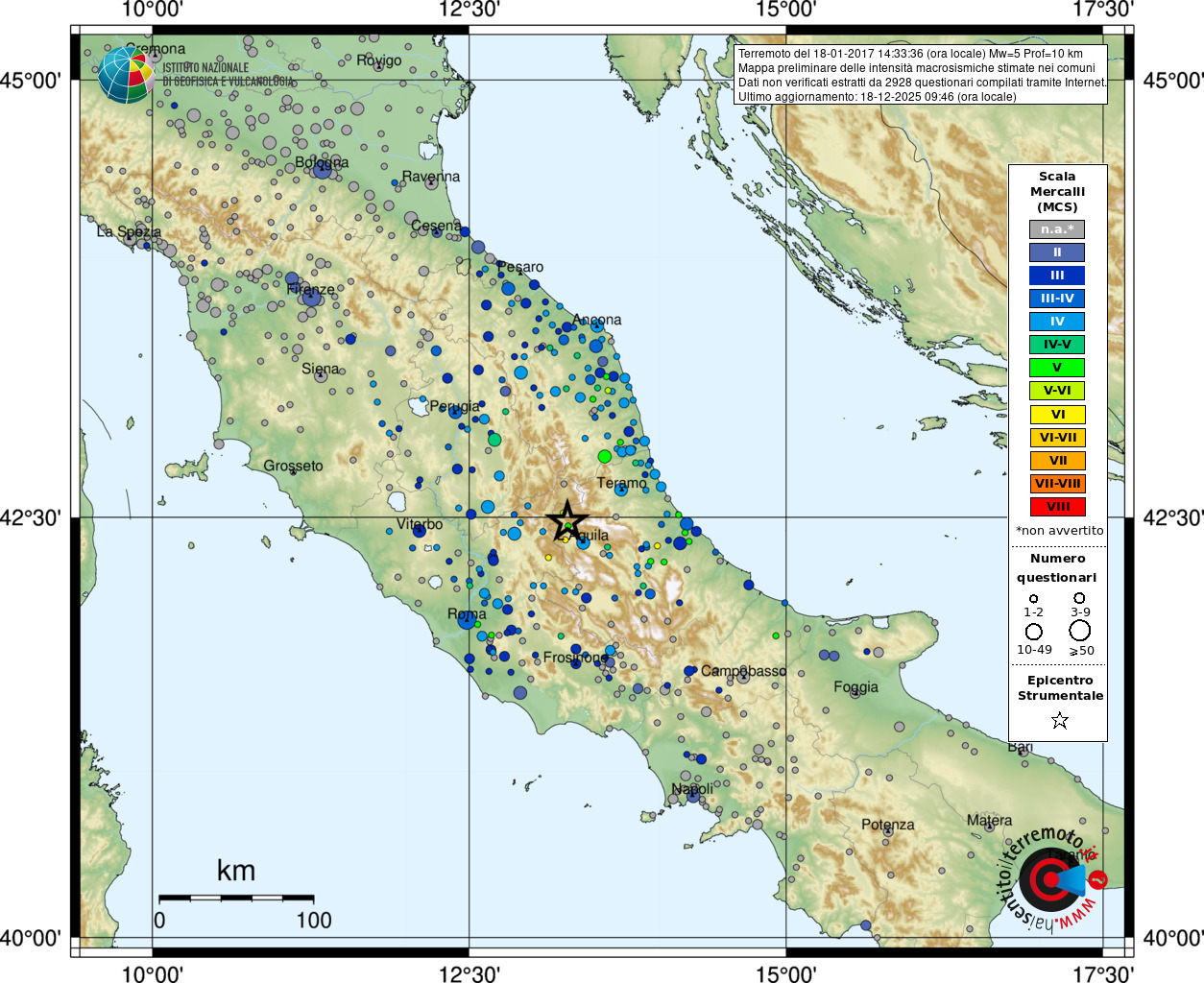Image resolution: width=1204 pixels, height=983 pixels.
Task: Select orange intensity VII legend swatch
Action: 1057,461
